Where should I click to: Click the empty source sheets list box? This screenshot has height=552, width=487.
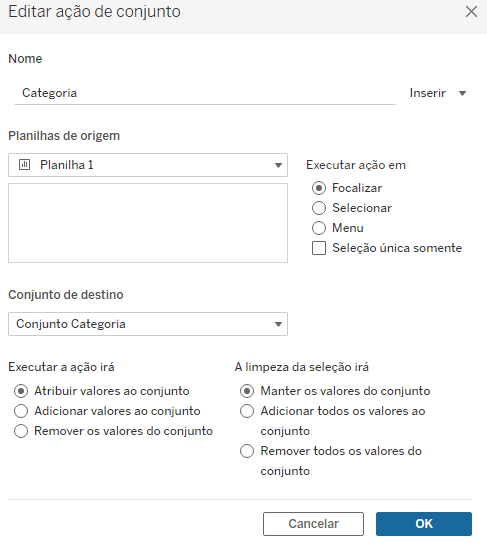pyautogui.click(x=148, y=223)
